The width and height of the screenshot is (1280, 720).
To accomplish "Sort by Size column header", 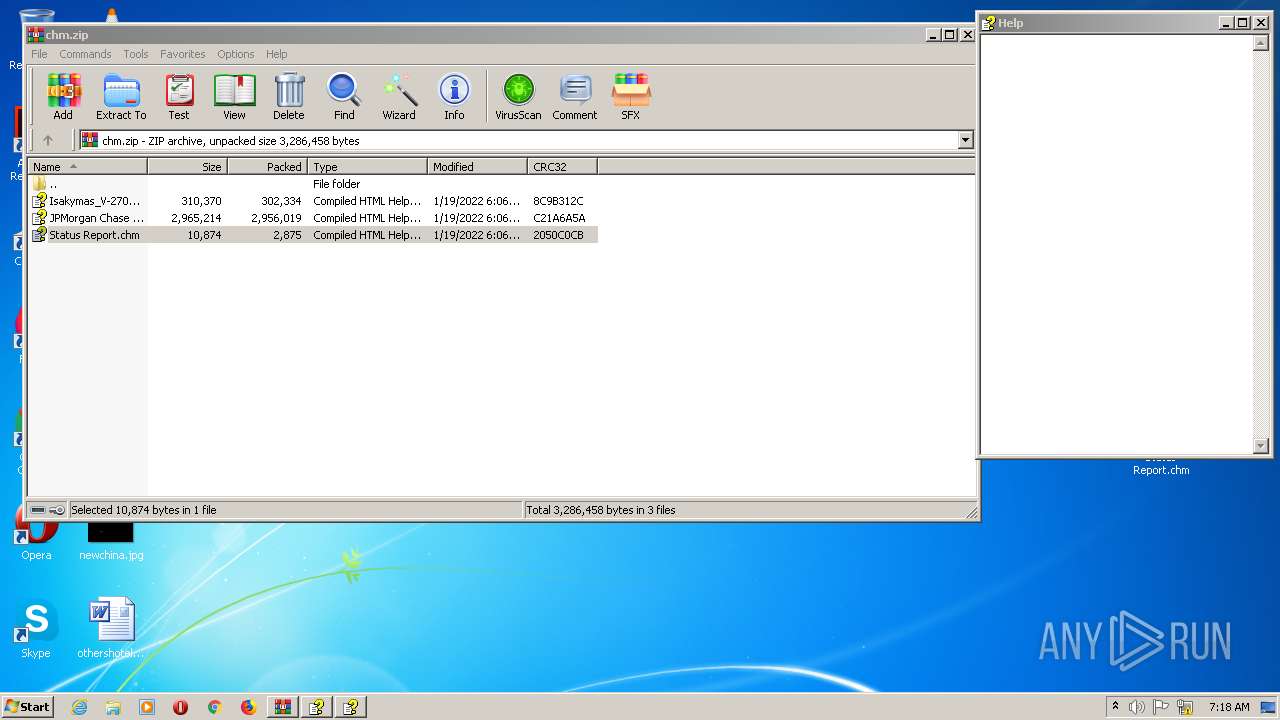I will (188, 167).
